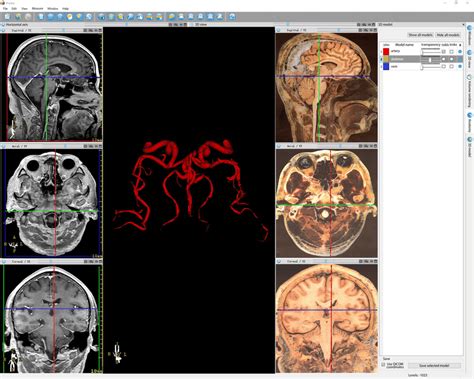474x379 pixels.
Task: Open the Measure menu
Action: (x=37, y=8)
